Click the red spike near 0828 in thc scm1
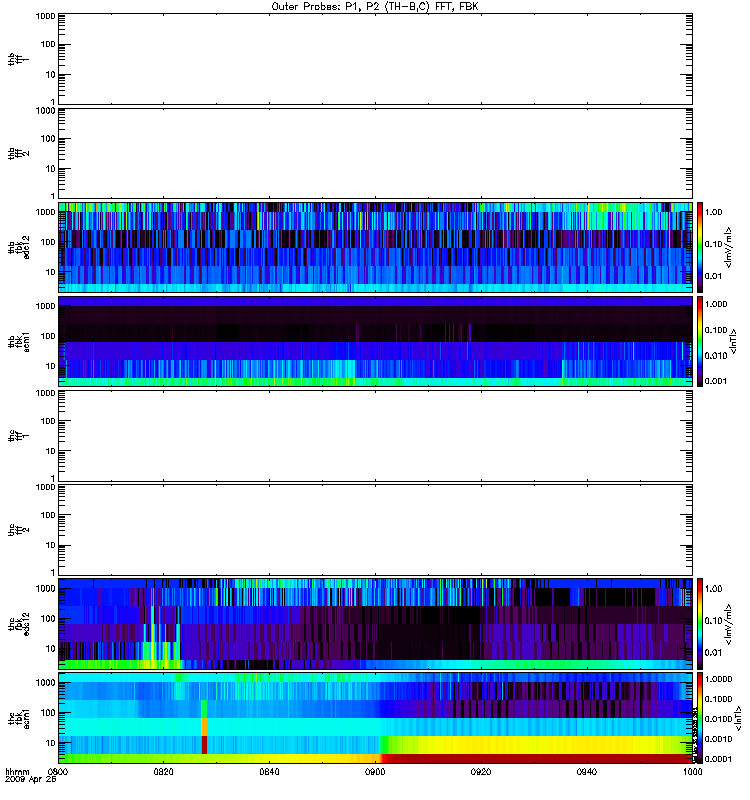The width and height of the screenshot is (750, 800). coord(204,744)
